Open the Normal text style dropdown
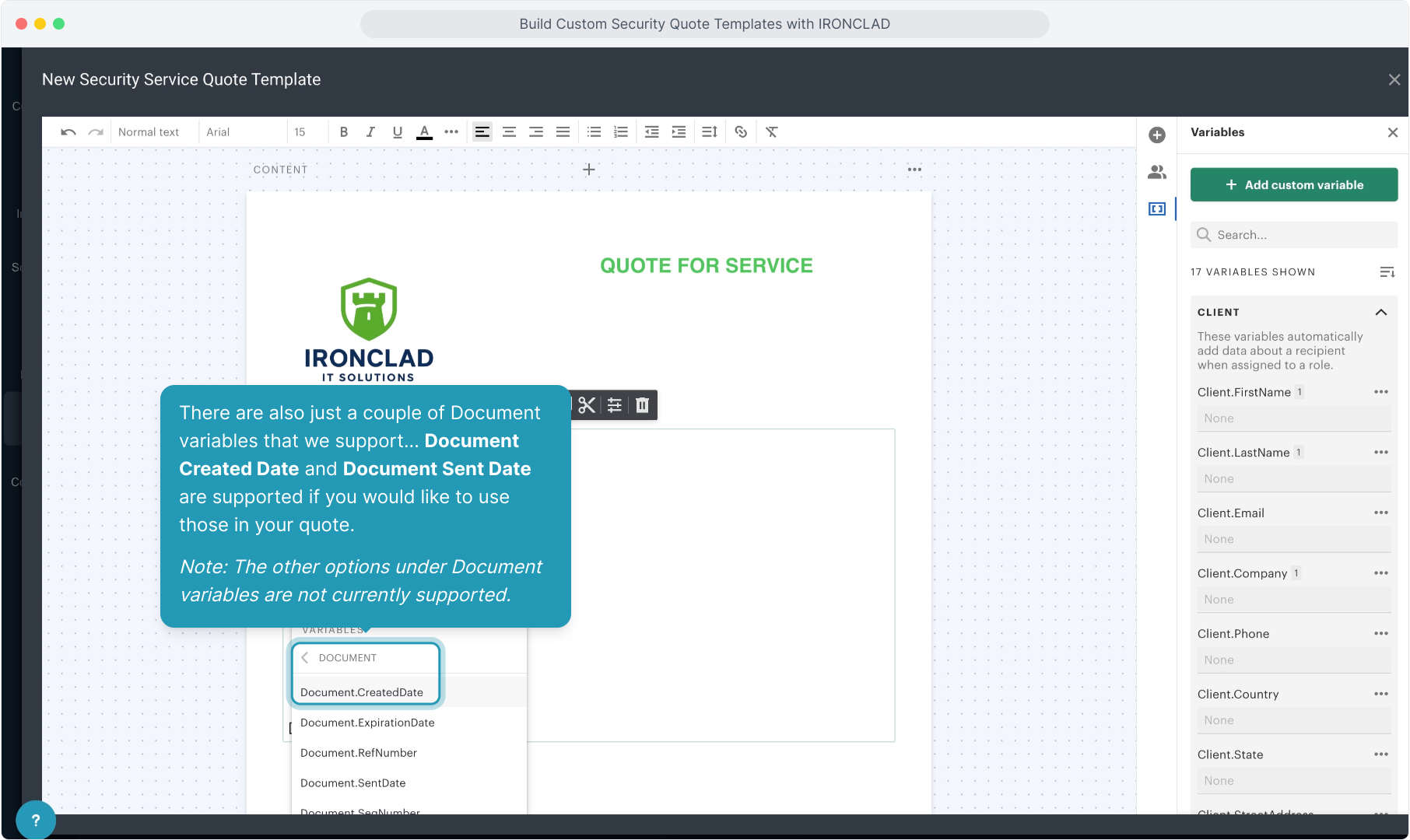The height and width of the screenshot is (840, 1410). (149, 132)
